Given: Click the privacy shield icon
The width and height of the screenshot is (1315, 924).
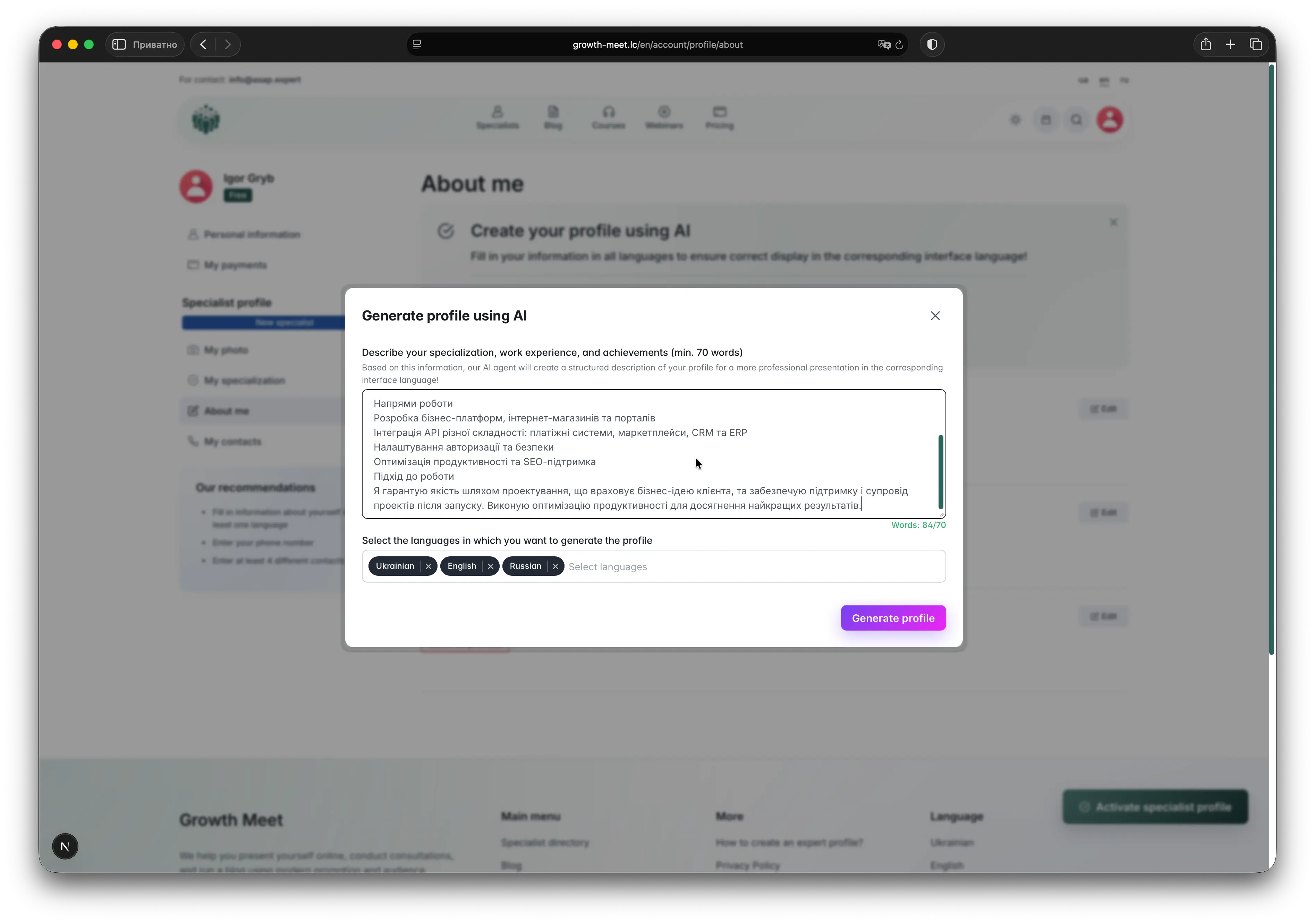Looking at the screenshot, I should point(932,45).
